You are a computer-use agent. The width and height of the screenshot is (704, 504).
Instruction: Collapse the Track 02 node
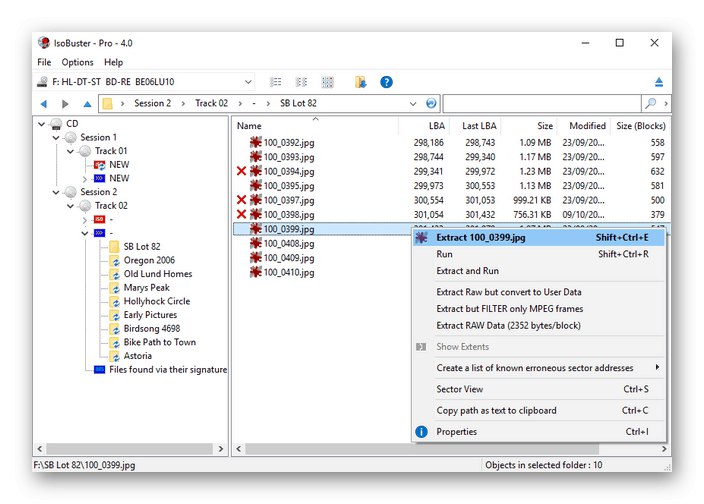70,206
